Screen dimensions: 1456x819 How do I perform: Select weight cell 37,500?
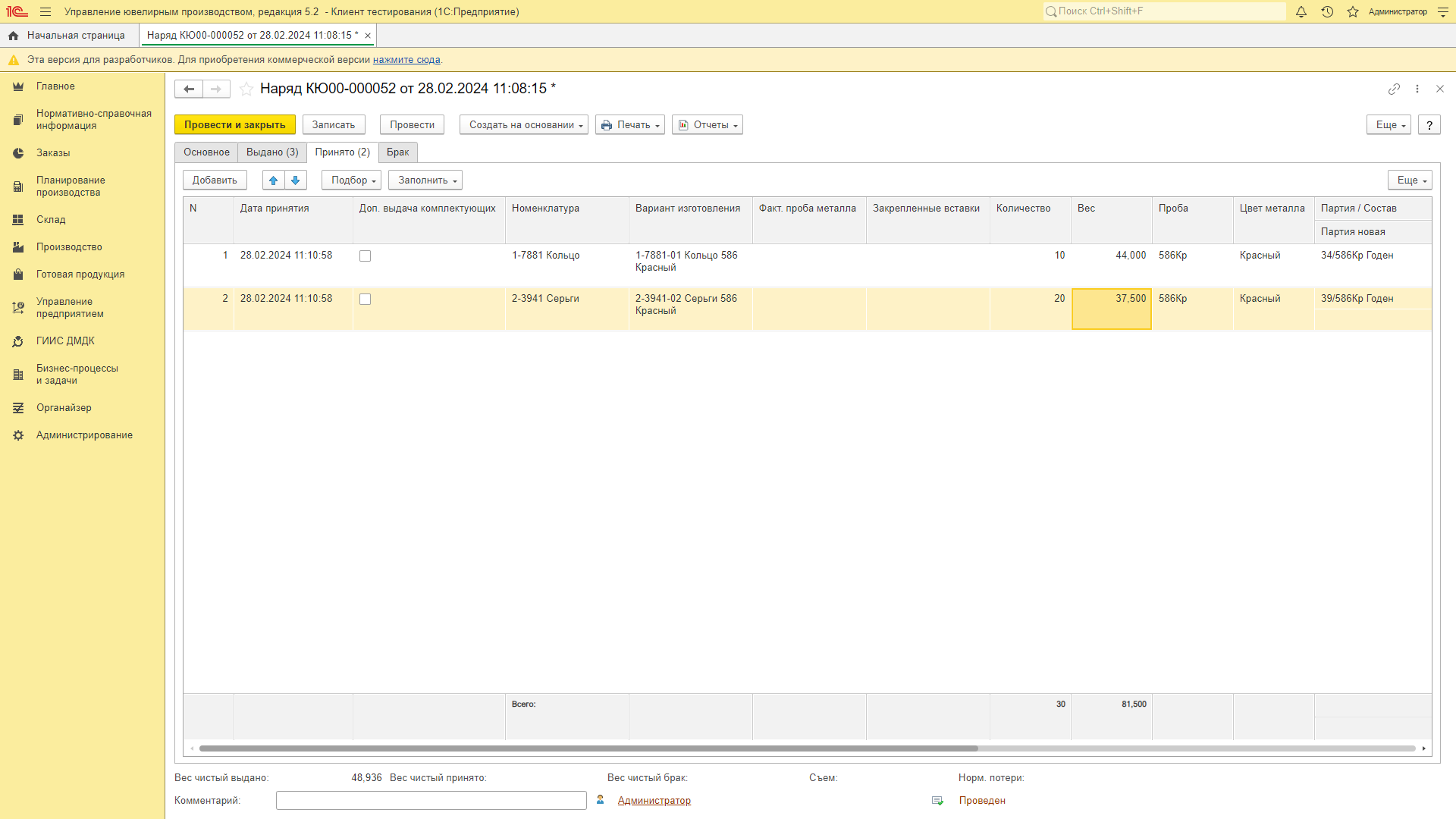[x=1111, y=309]
